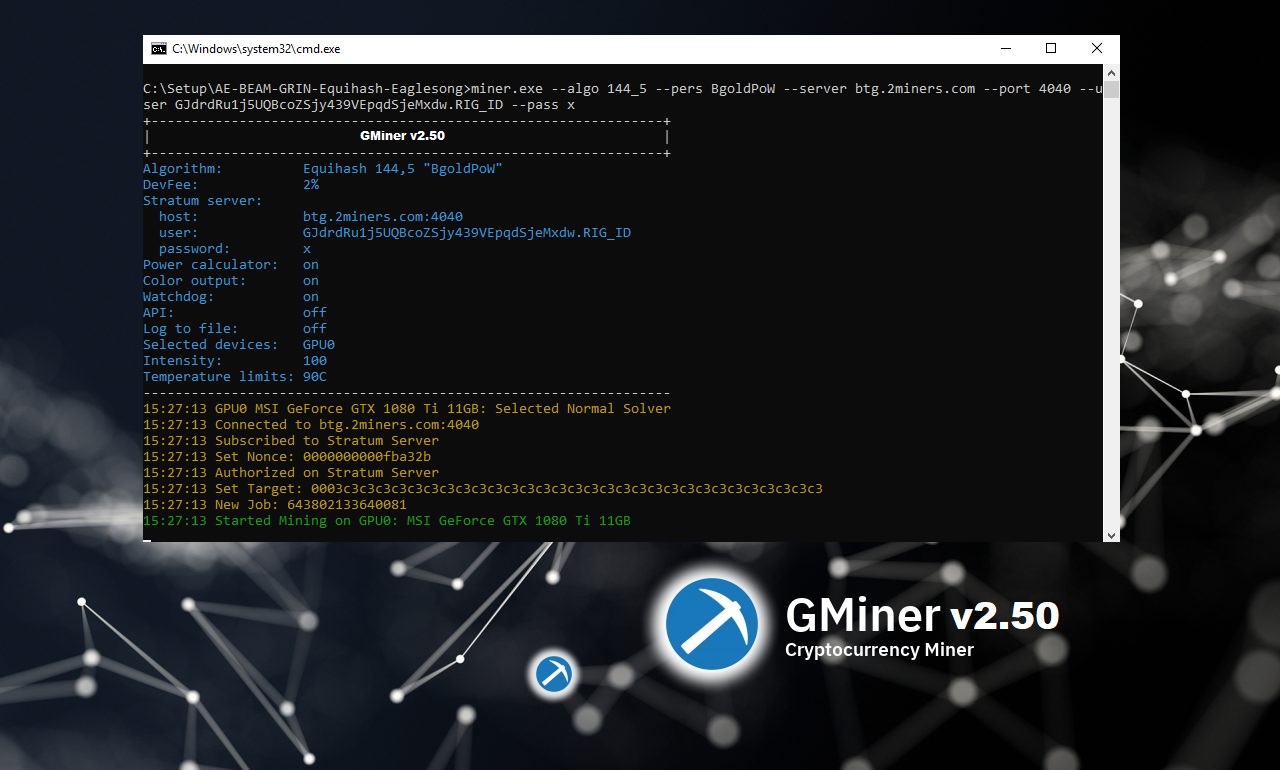Click the console scrollbar down arrow
This screenshot has width=1280, height=770.
1110,534
